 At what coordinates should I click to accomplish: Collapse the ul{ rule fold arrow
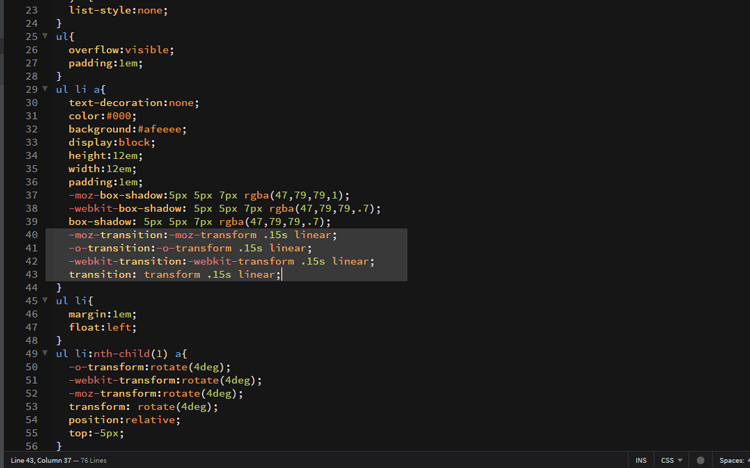[x=45, y=36]
